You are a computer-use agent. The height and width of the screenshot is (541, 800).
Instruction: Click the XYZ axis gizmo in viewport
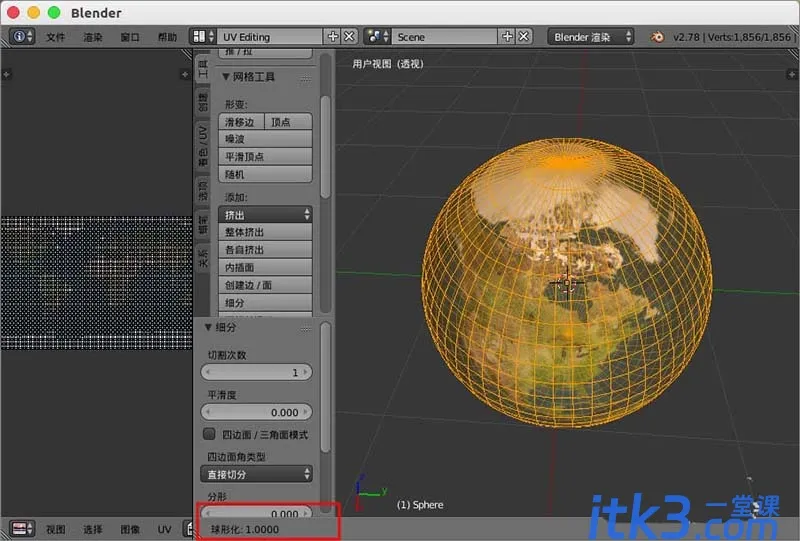(x=371, y=493)
